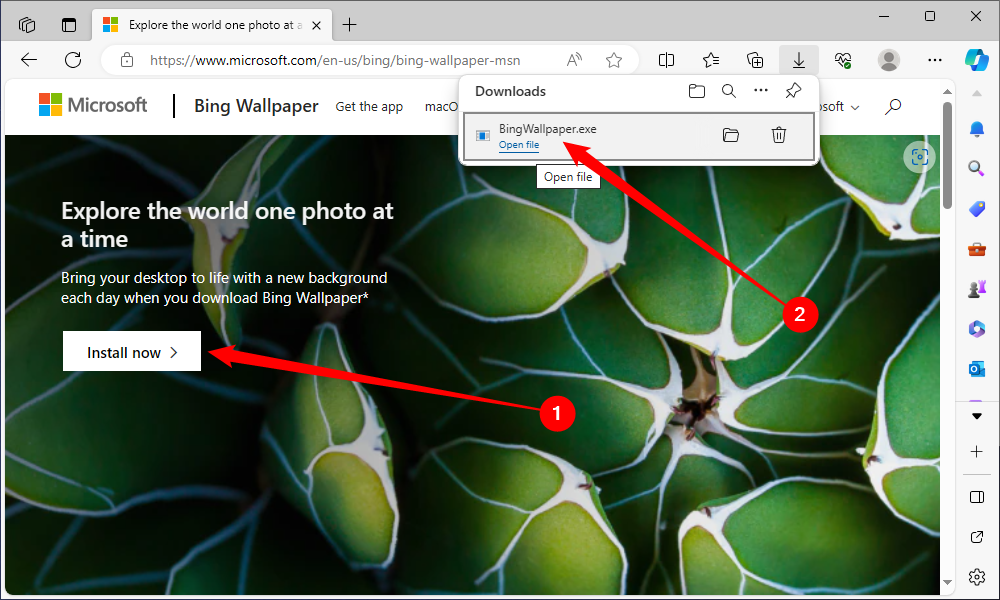The height and width of the screenshot is (600, 1000).
Task: Open more options in Downloads panel
Action: [761, 91]
